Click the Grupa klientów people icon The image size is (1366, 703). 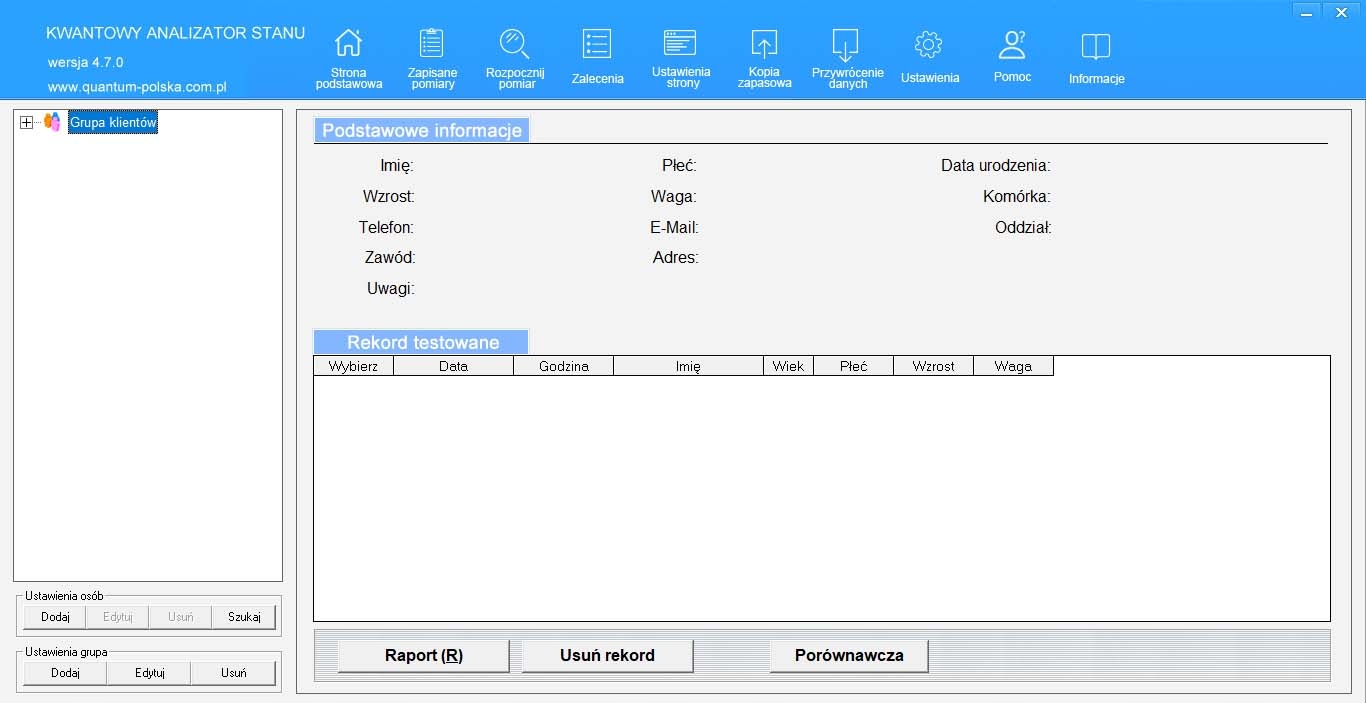click(52, 122)
